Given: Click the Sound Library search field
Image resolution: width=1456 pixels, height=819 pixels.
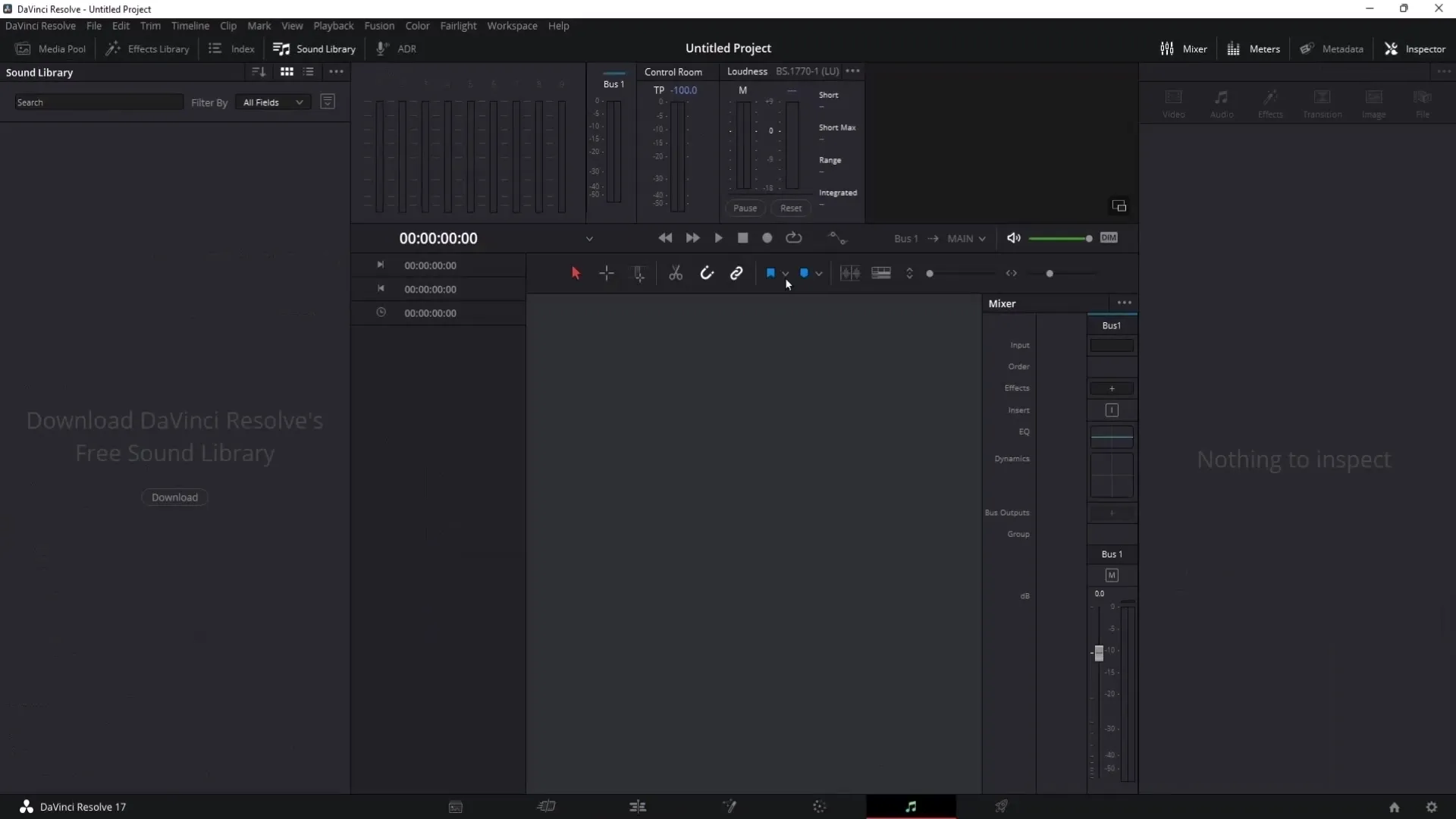Looking at the screenshot, I should click(x=99, y=102).
